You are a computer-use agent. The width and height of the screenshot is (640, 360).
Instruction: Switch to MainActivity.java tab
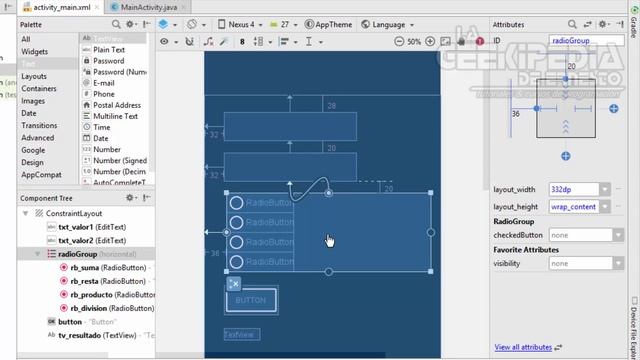point(148,7)
